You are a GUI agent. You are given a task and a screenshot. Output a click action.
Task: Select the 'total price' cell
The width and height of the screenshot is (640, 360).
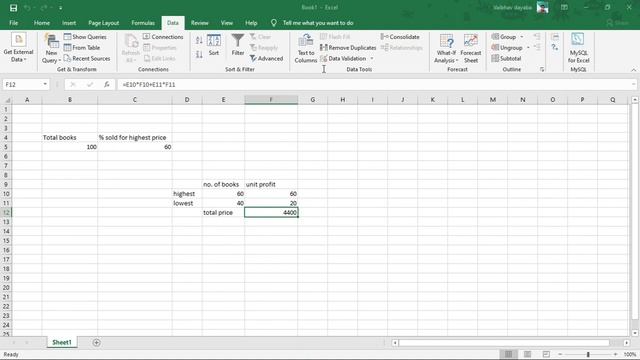(223, 213)
